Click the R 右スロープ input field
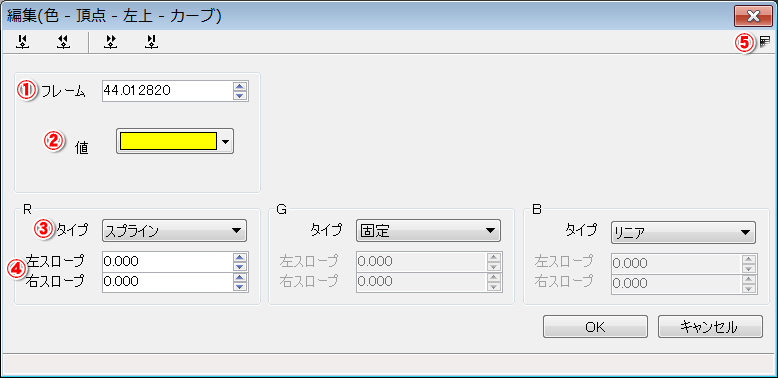The image size is (778, 378). (x=167, y=282)
